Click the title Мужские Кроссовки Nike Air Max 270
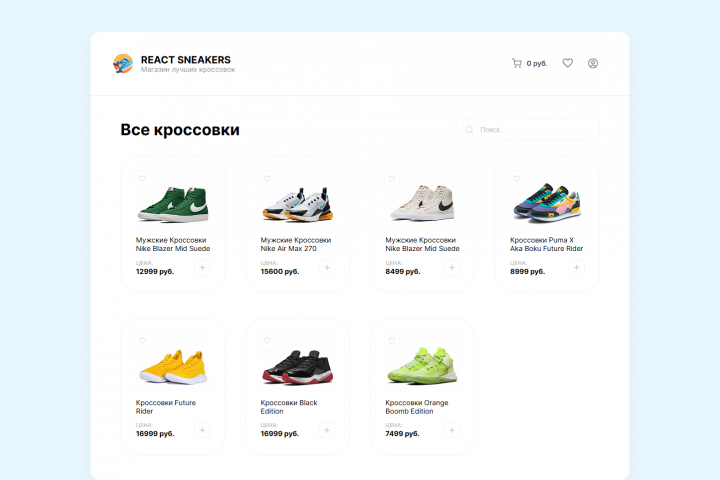This screenshot has width=720, height=480. coord(296,244)
